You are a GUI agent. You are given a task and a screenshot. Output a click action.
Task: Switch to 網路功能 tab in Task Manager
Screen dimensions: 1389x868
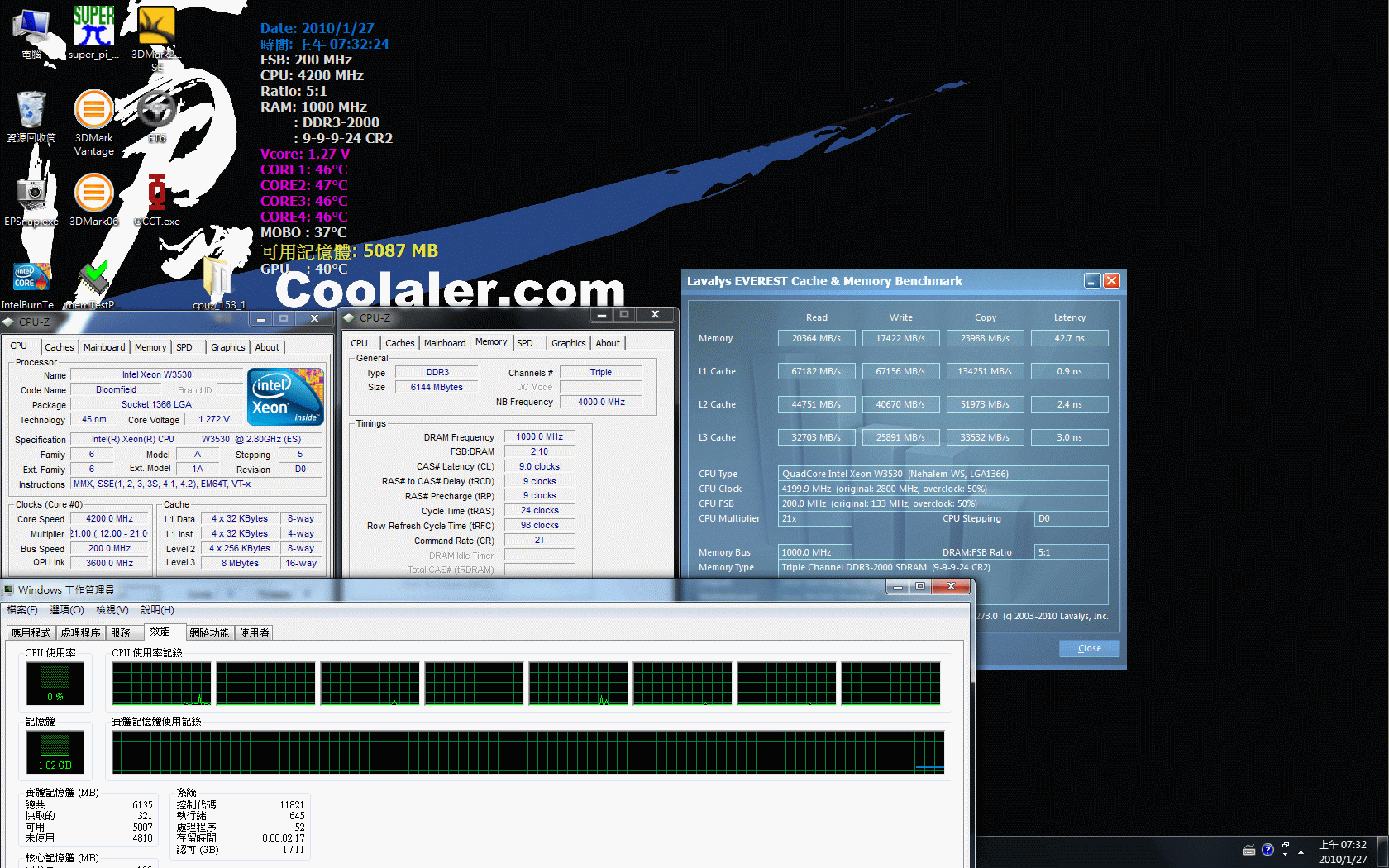click(209, 633)
